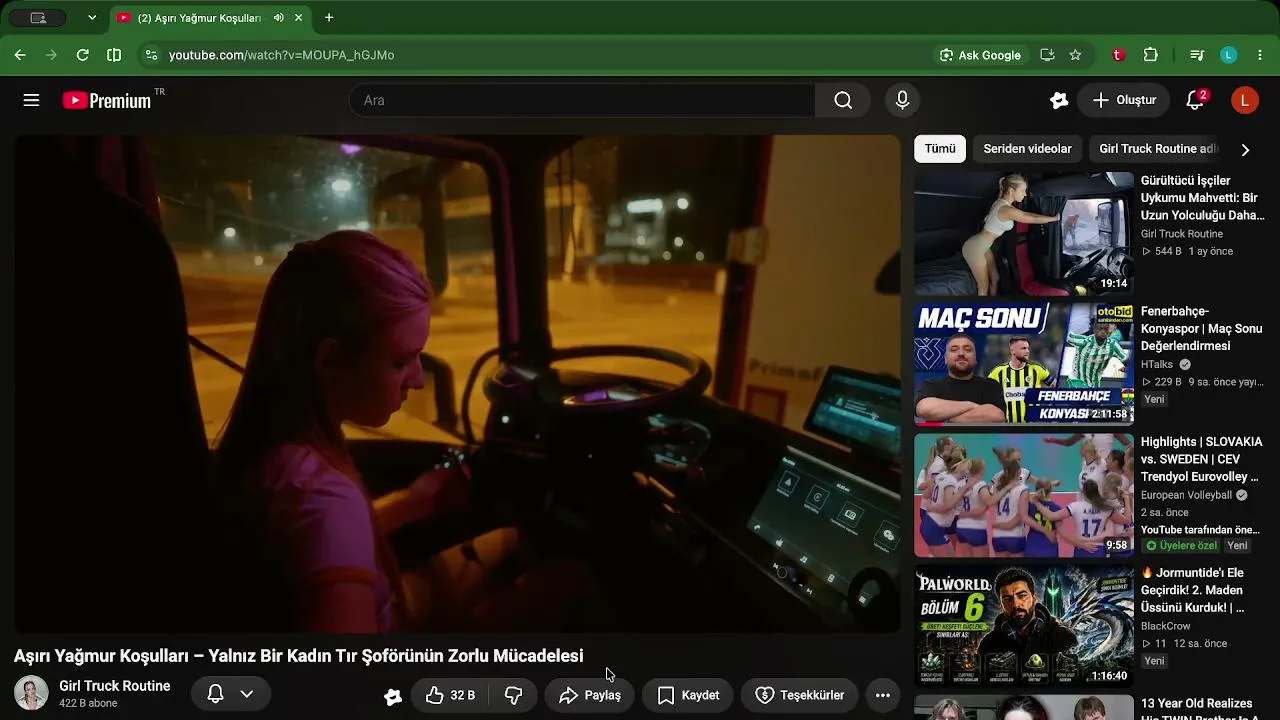The image size is (1280, 720).
Task: Open the Extensions puzzle icon
Action: (1151, 55)
